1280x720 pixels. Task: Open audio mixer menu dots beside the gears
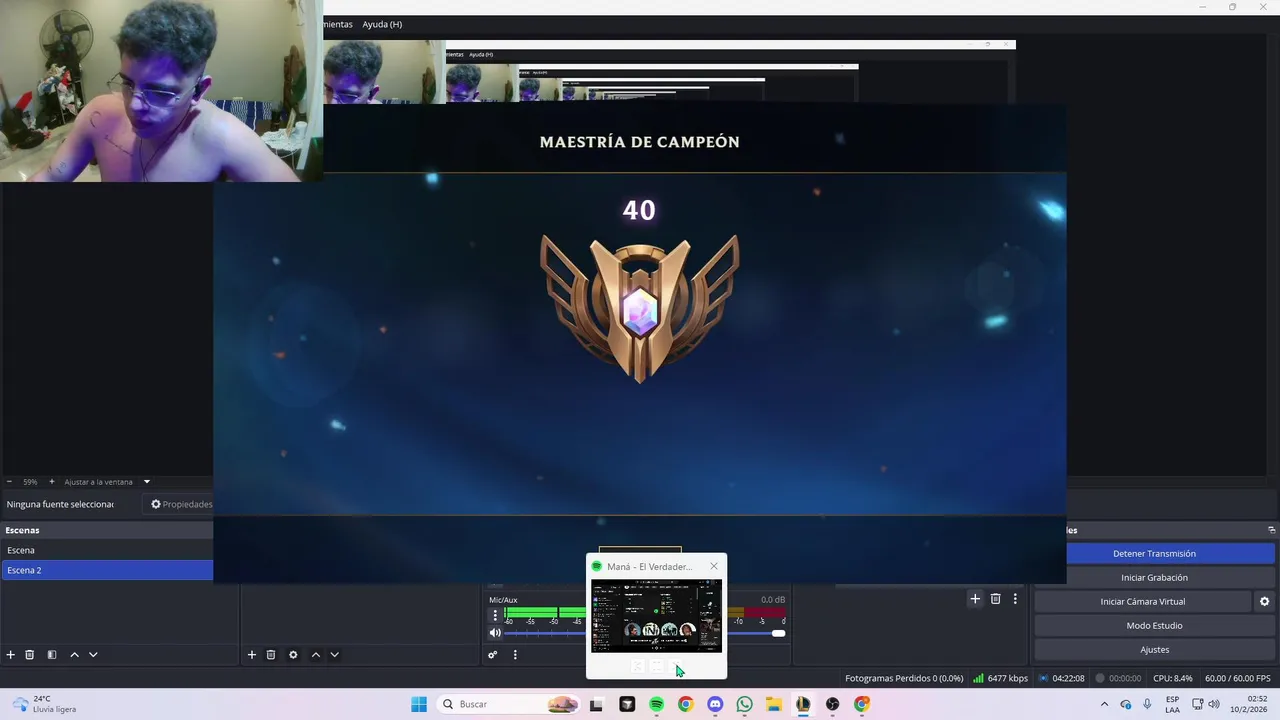pos(515,655)
